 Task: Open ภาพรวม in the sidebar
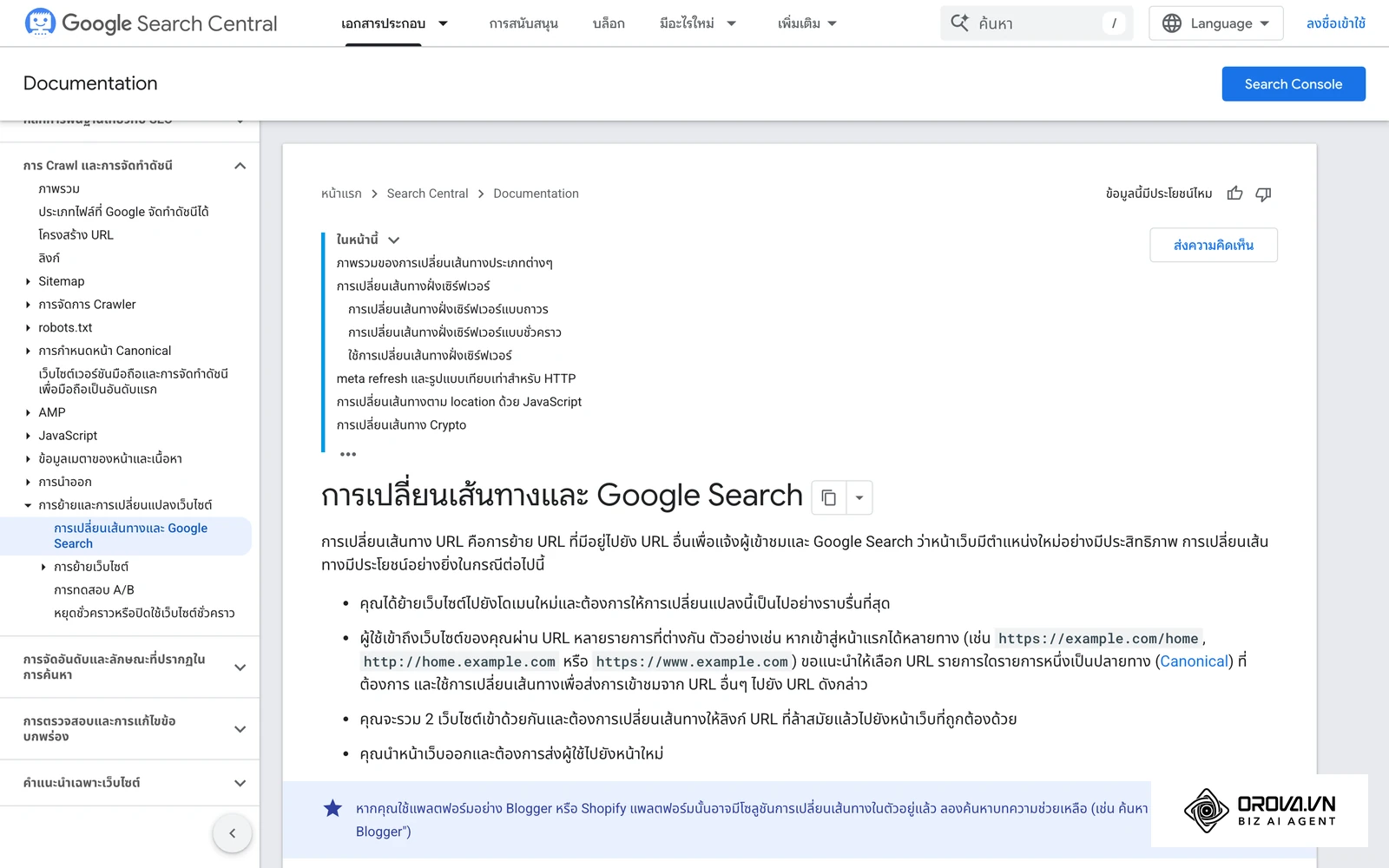(59, 189)
